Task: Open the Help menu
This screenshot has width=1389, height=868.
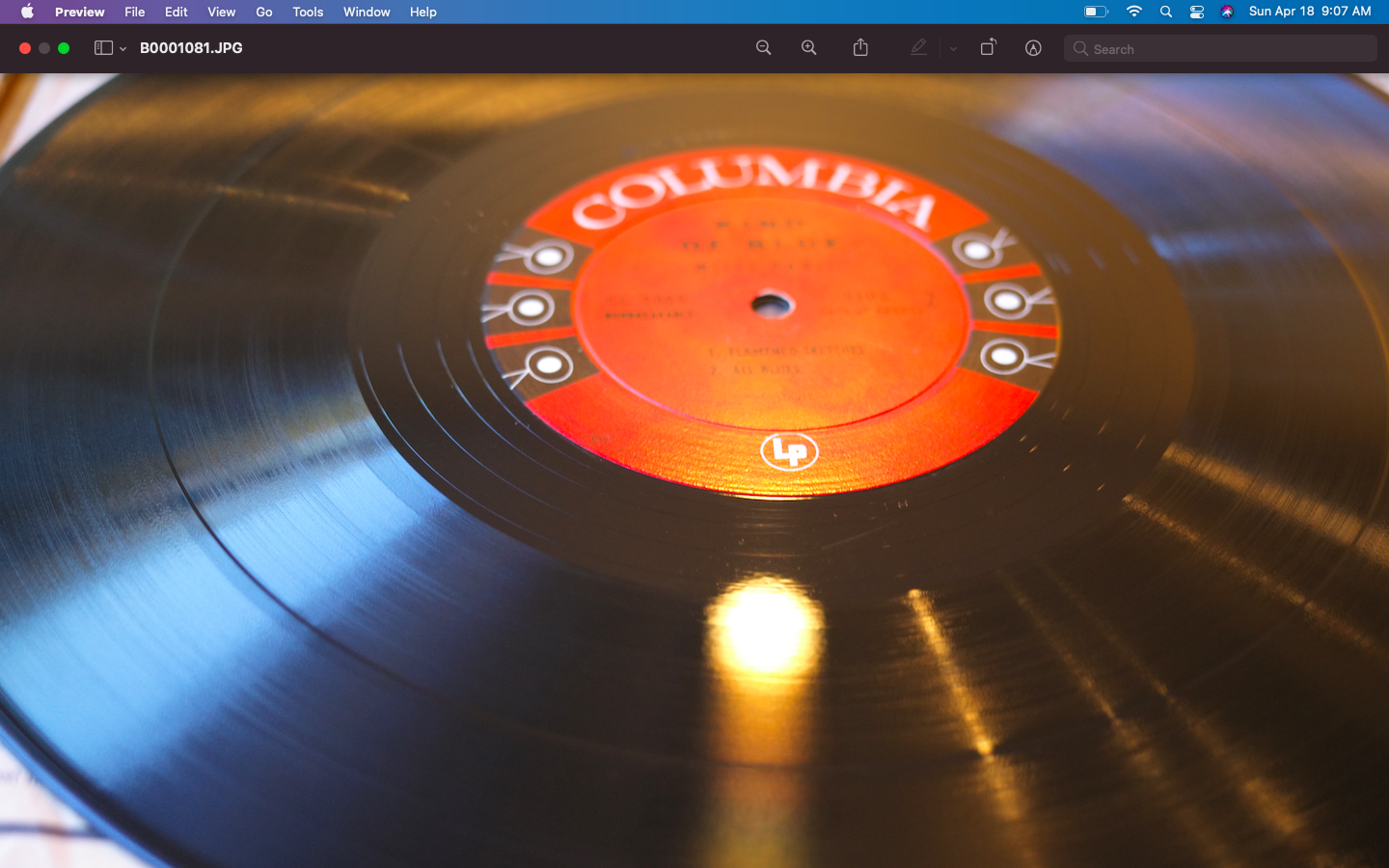Action: pyautogui.click(x=422, y=12)
